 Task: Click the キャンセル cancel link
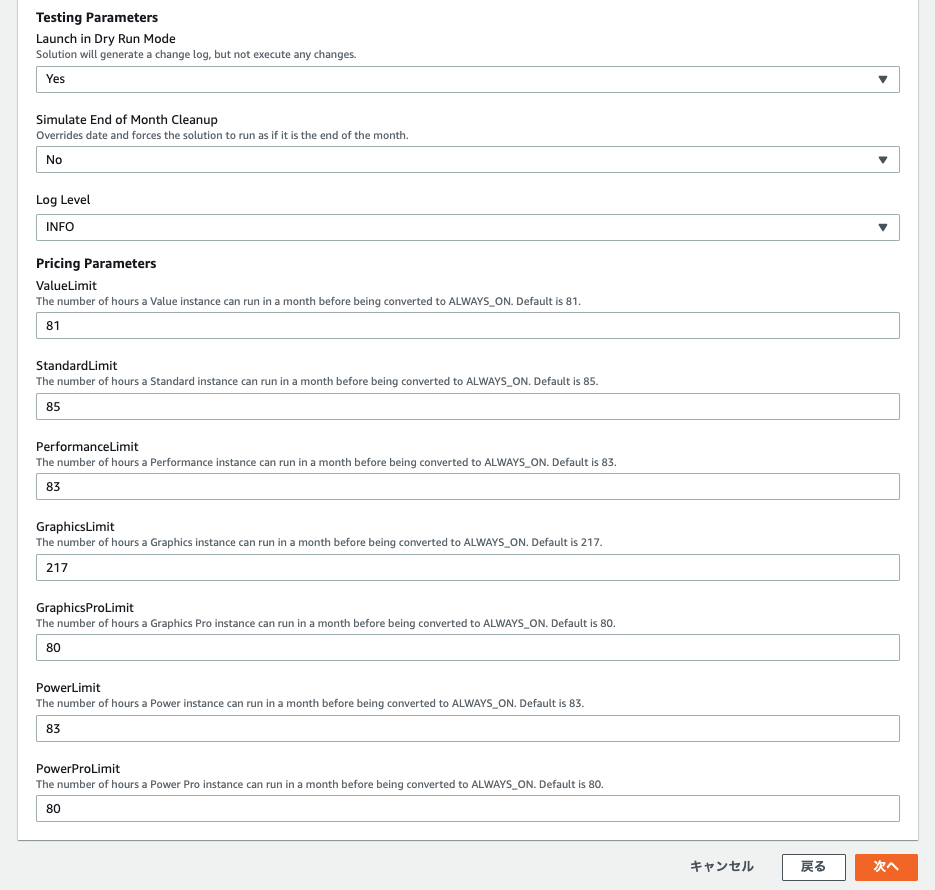tap(720, 867)
